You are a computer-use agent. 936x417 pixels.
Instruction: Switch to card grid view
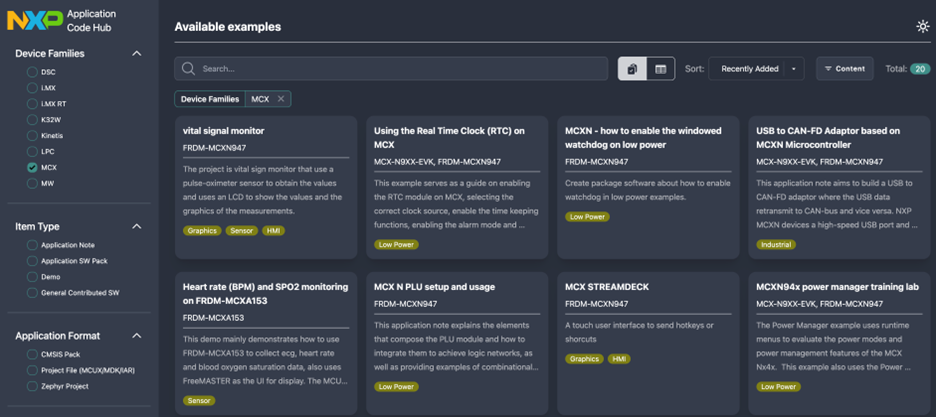(632, 69)
